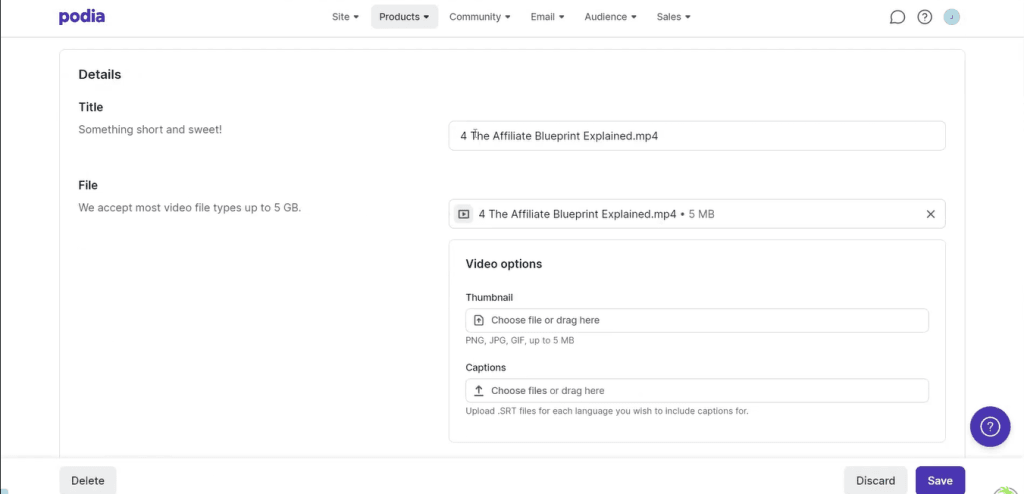This screenshot has height=494, width=1024.
Task: Open the Email menu
Action: 547,17
